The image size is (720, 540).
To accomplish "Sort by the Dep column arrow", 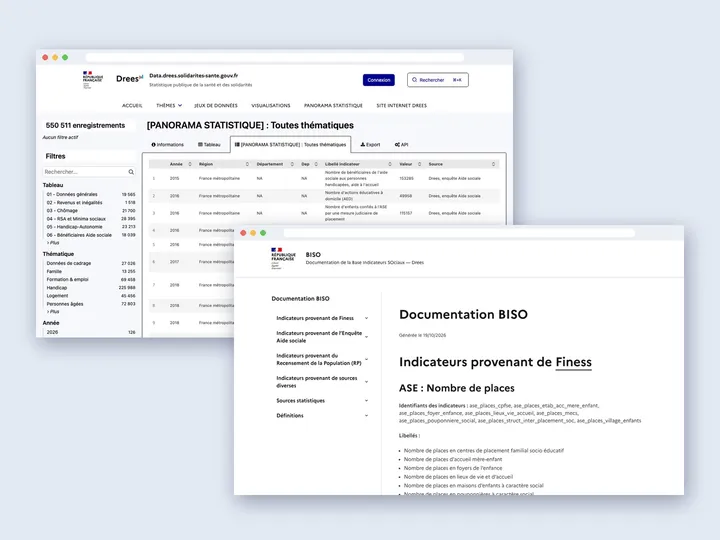I will tap(316, 164).
